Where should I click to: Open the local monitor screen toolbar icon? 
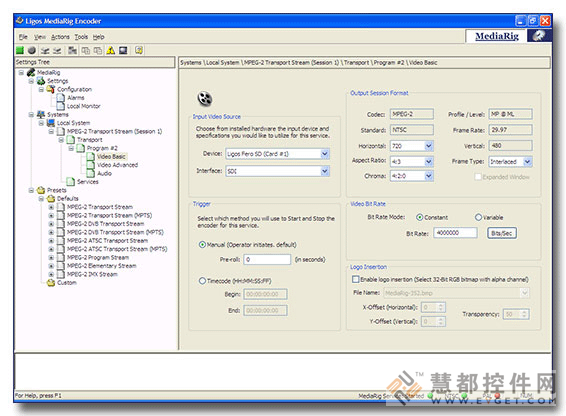coord(123,50)
